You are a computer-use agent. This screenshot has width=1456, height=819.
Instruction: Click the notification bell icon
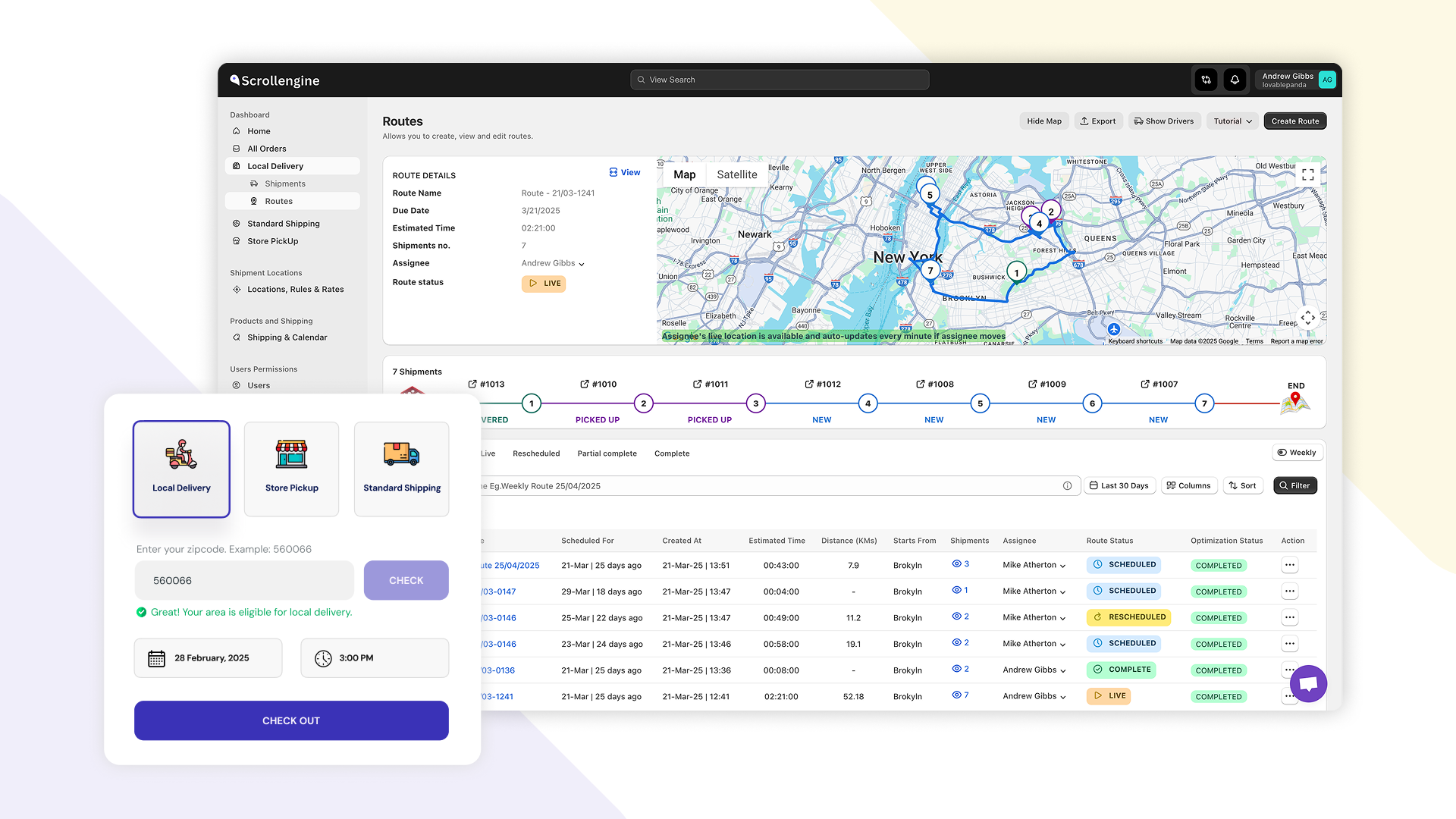tap(1235, 80)
